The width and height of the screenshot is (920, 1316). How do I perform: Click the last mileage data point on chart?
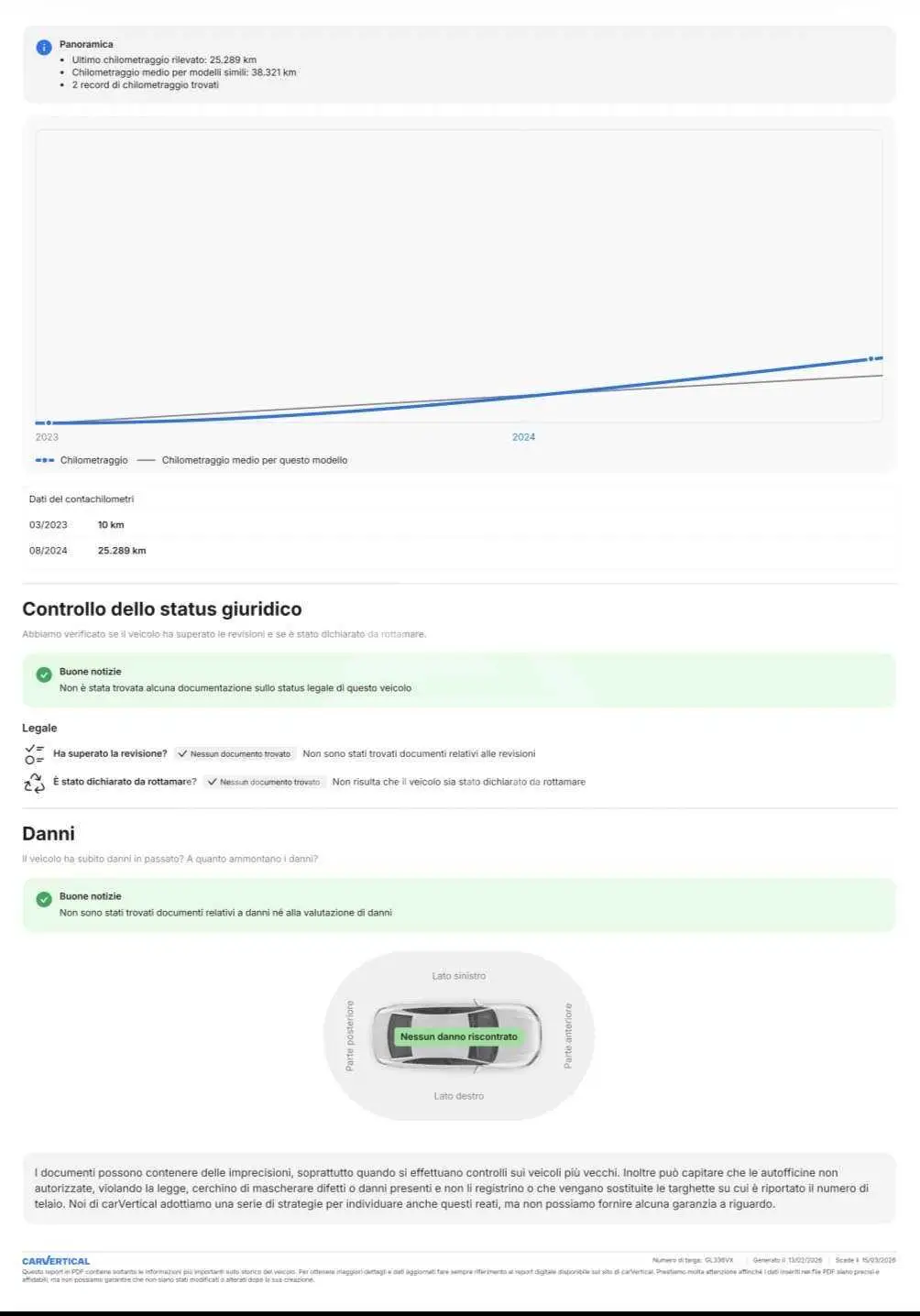(871, 359)
